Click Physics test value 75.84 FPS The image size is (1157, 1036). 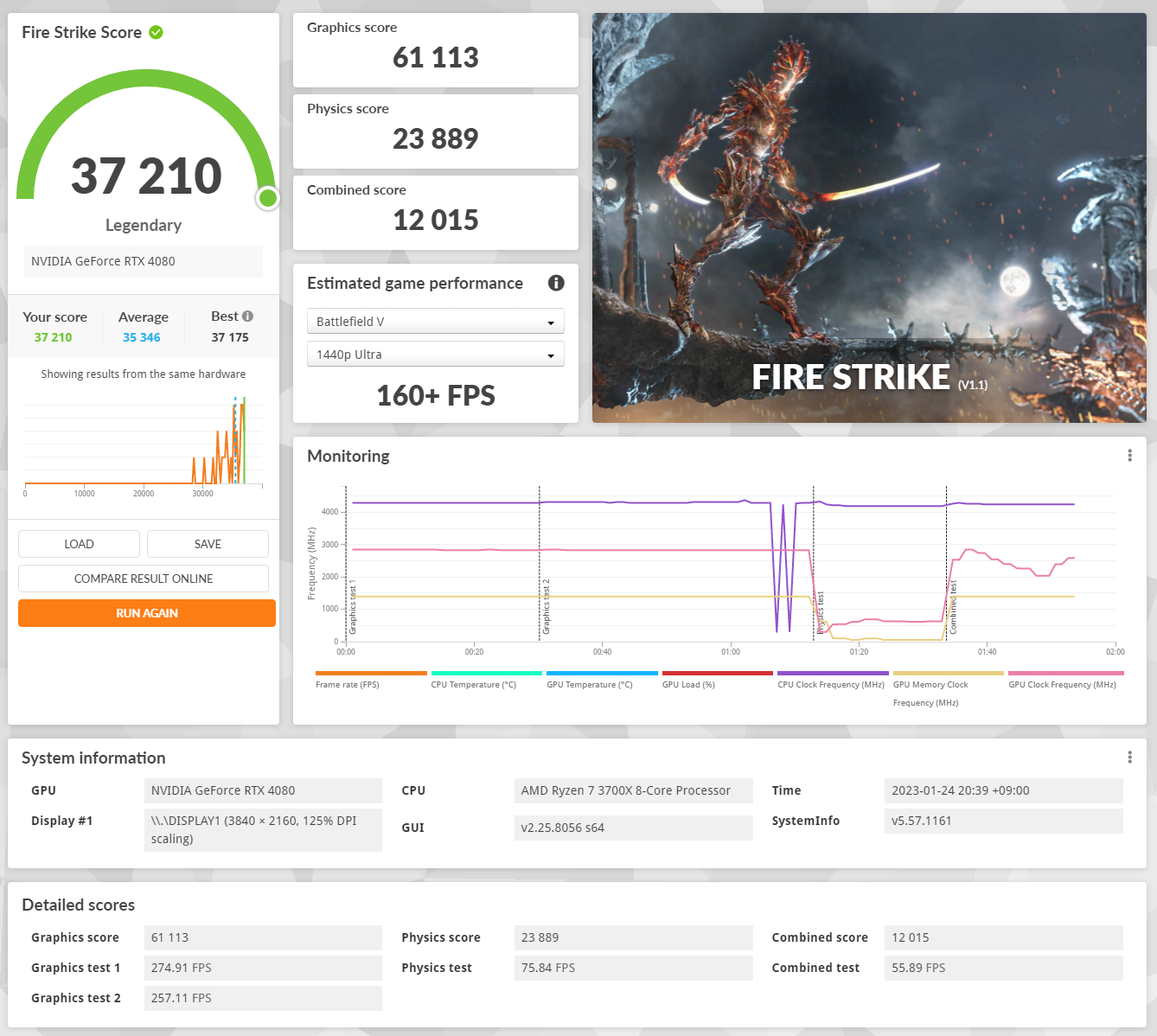pyautogui.click(x=634, y=968)
